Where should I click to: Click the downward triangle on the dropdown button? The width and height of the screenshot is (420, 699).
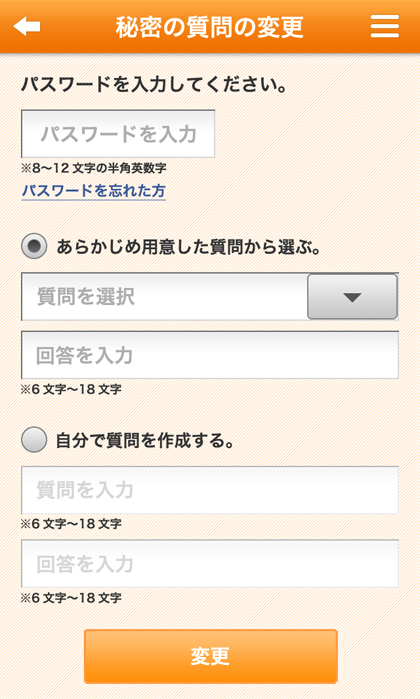click(352, 297)
